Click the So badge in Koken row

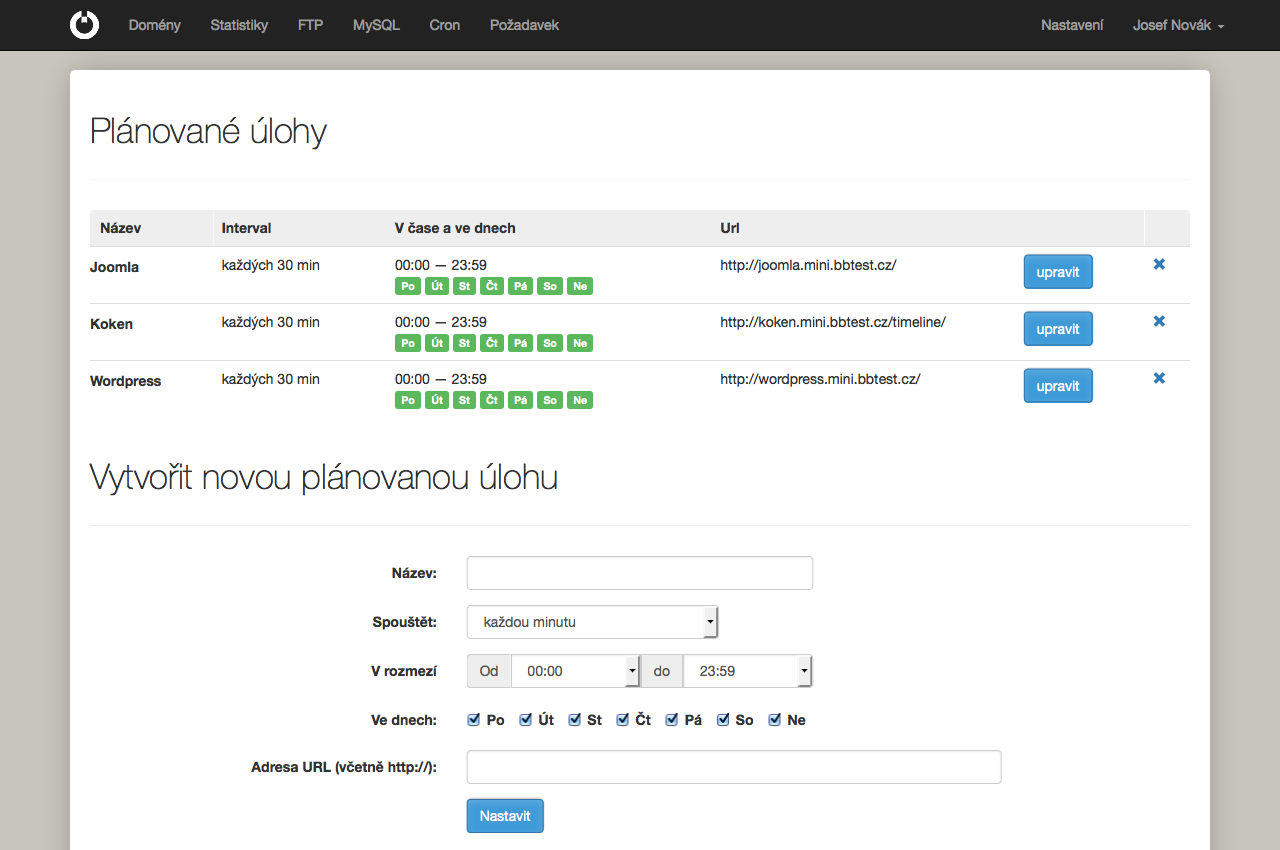coord(550,343)
